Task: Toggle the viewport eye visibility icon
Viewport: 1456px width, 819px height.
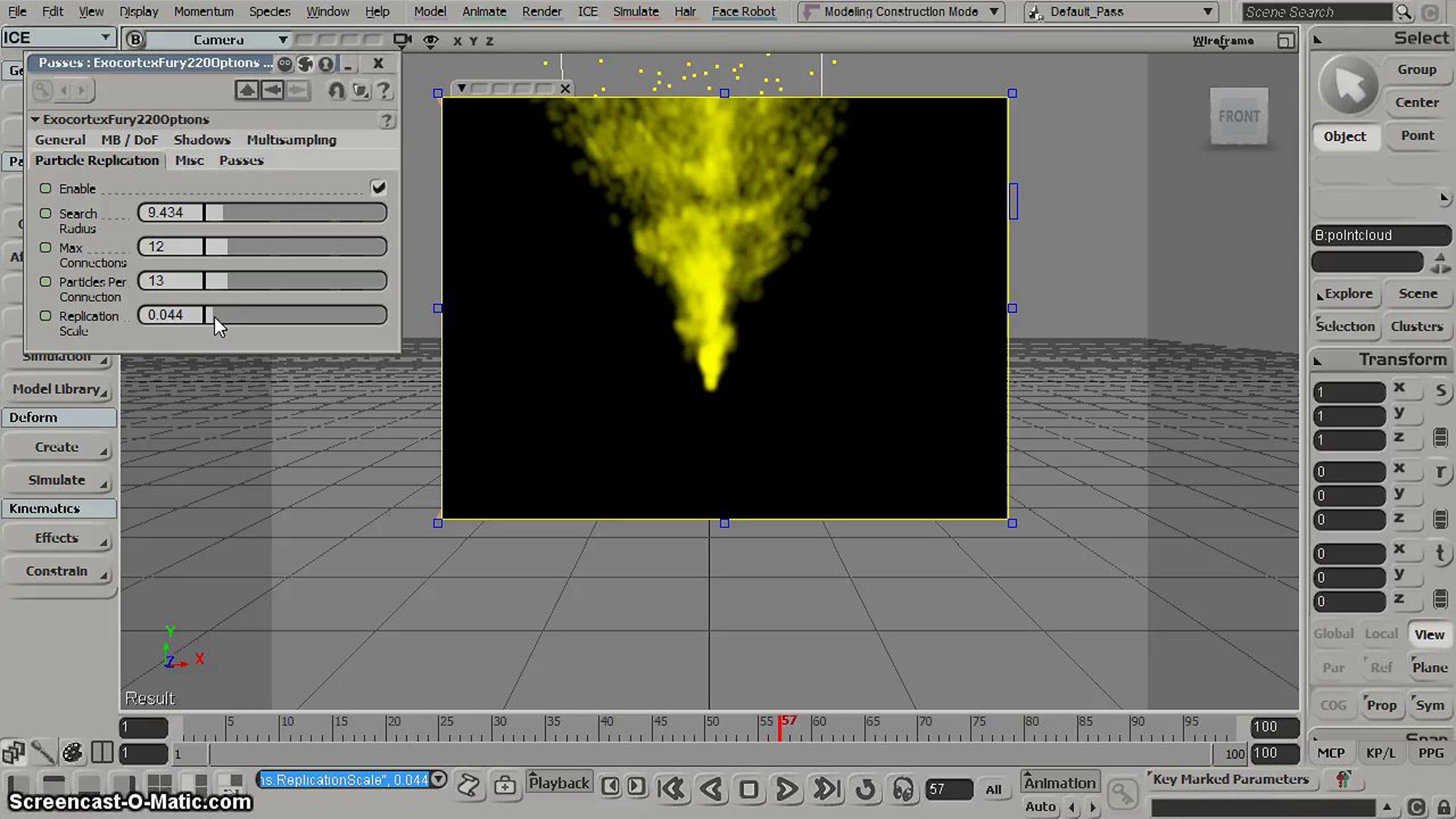Action: 431,41
